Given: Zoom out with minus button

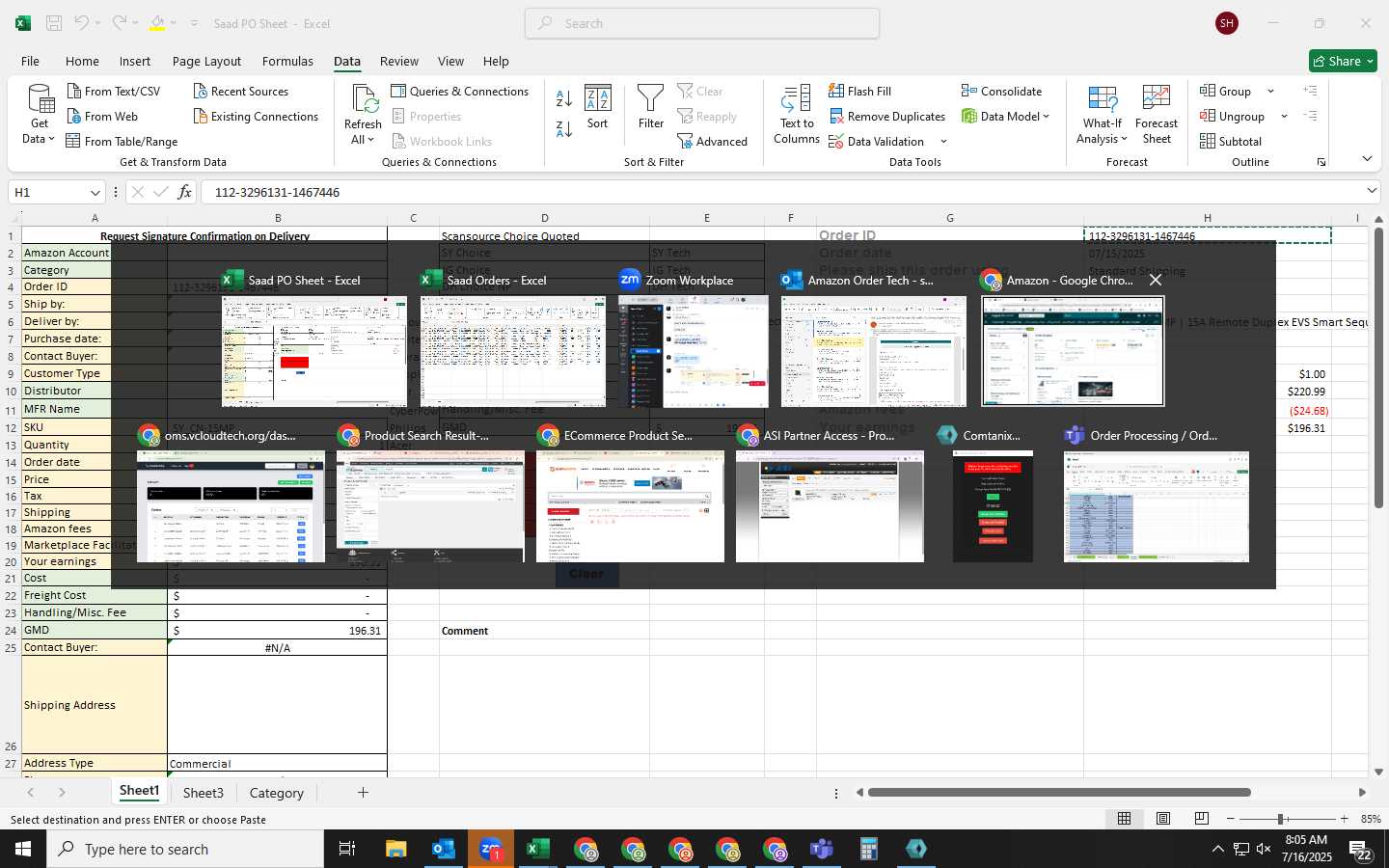Looking at the screenshot, I should pyautogui.click(x=1230, y=819).
